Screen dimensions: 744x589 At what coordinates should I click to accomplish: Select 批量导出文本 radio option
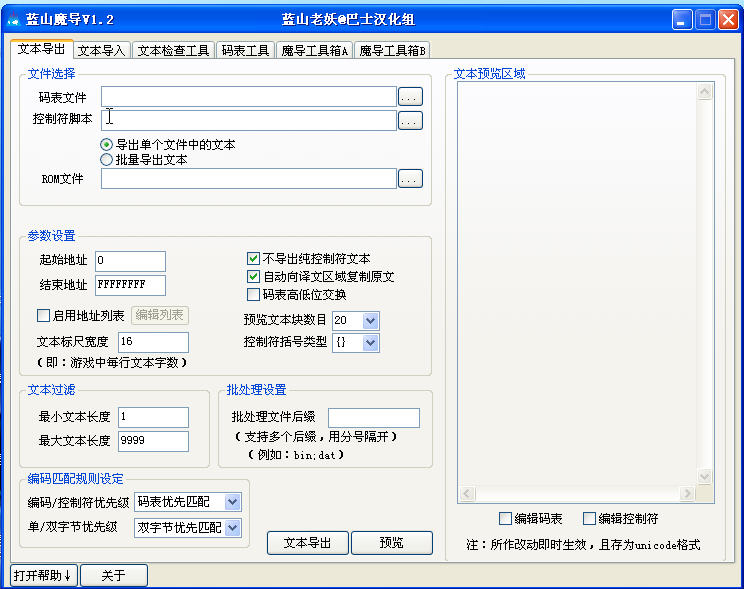(107, 159)
